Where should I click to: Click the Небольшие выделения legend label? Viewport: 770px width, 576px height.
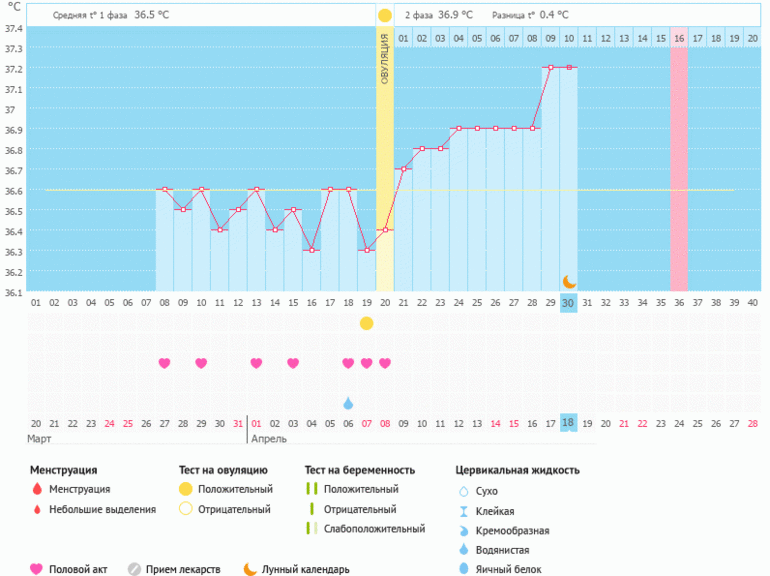point(104,509)
